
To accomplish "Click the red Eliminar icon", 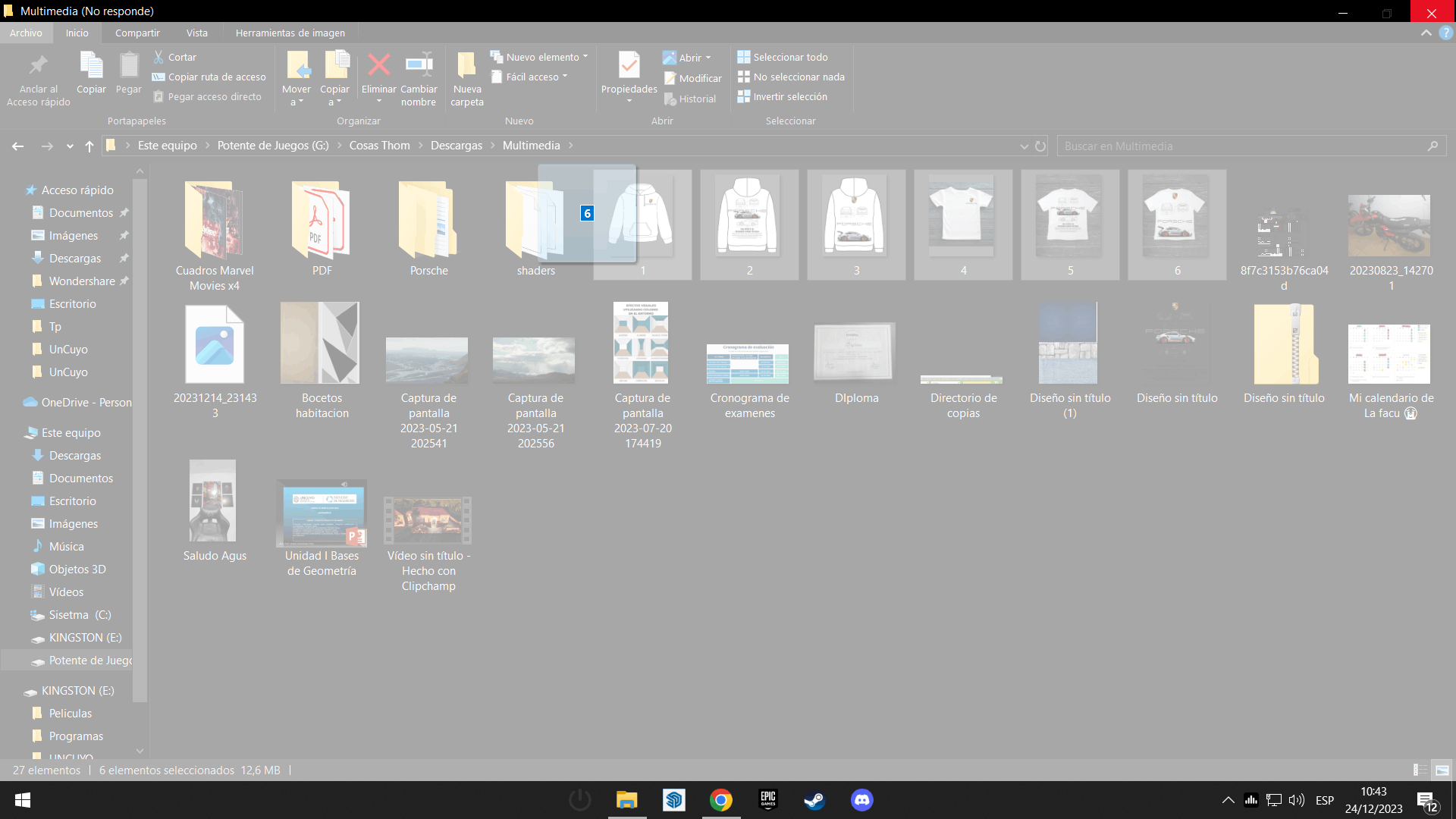I will pos(378,65).
